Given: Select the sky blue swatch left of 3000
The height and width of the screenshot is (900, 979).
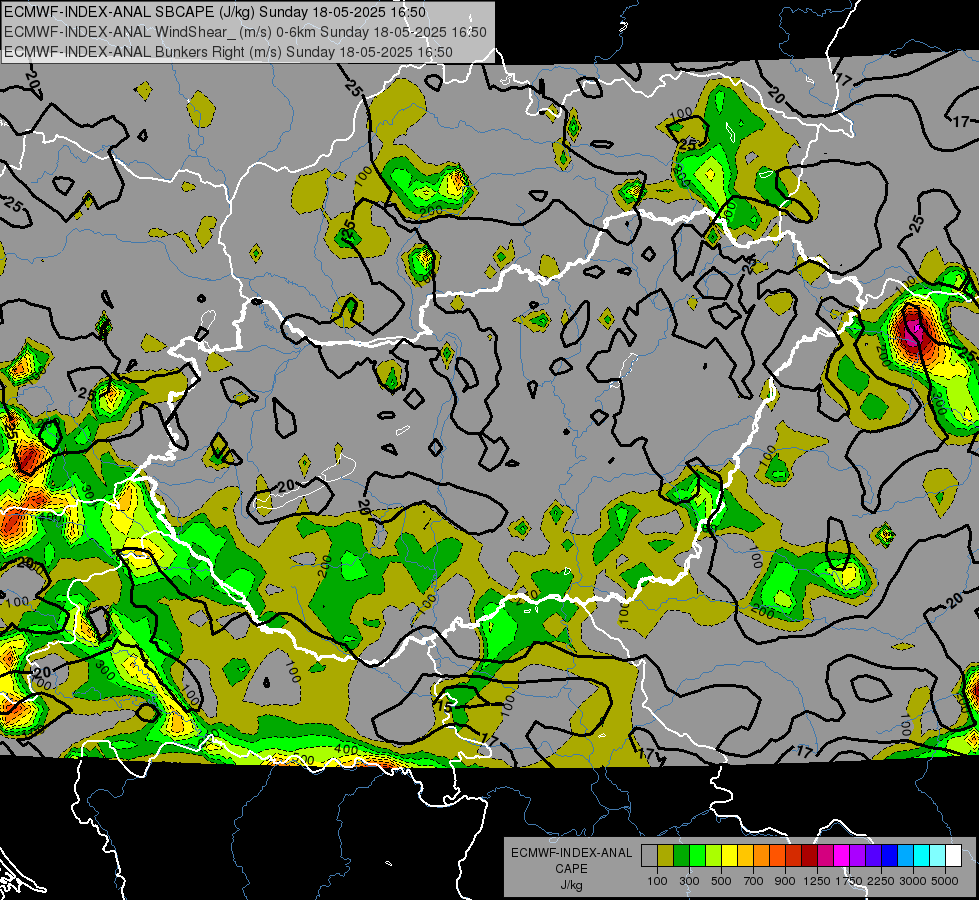Looking at the screenshot, I should [905, 855].
